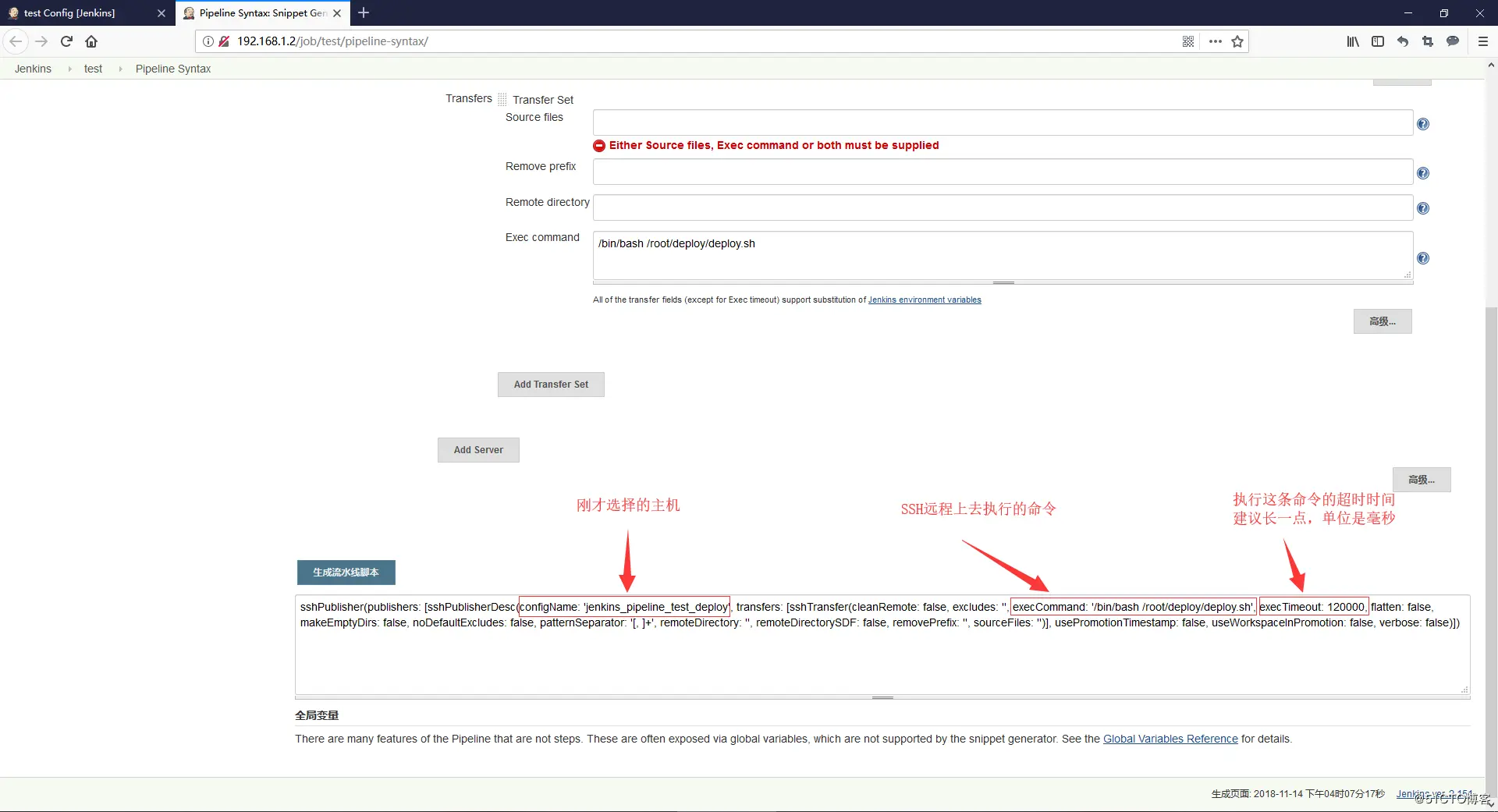
Task: Click into the Remote directory input
Action: 1003,207
